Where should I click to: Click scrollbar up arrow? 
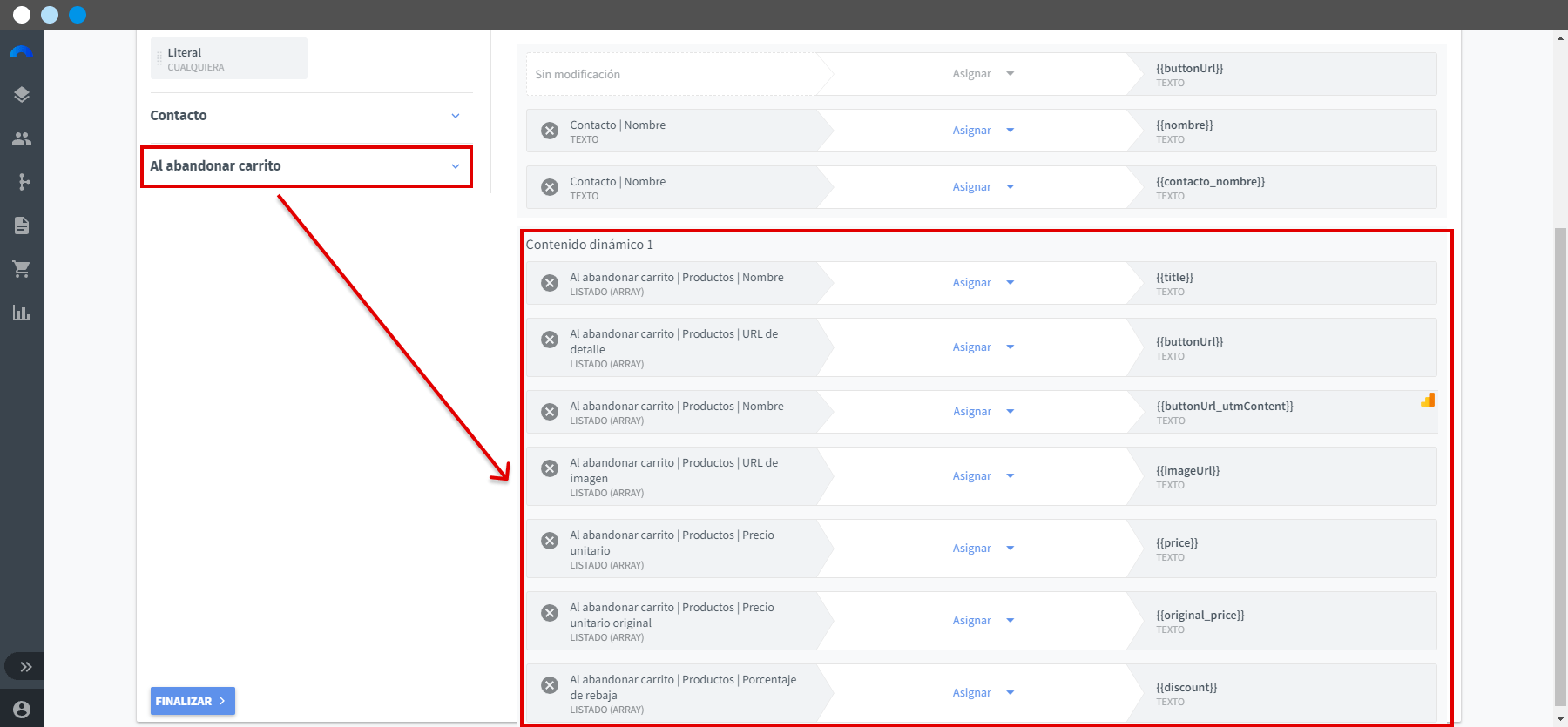pos(1560,37)
